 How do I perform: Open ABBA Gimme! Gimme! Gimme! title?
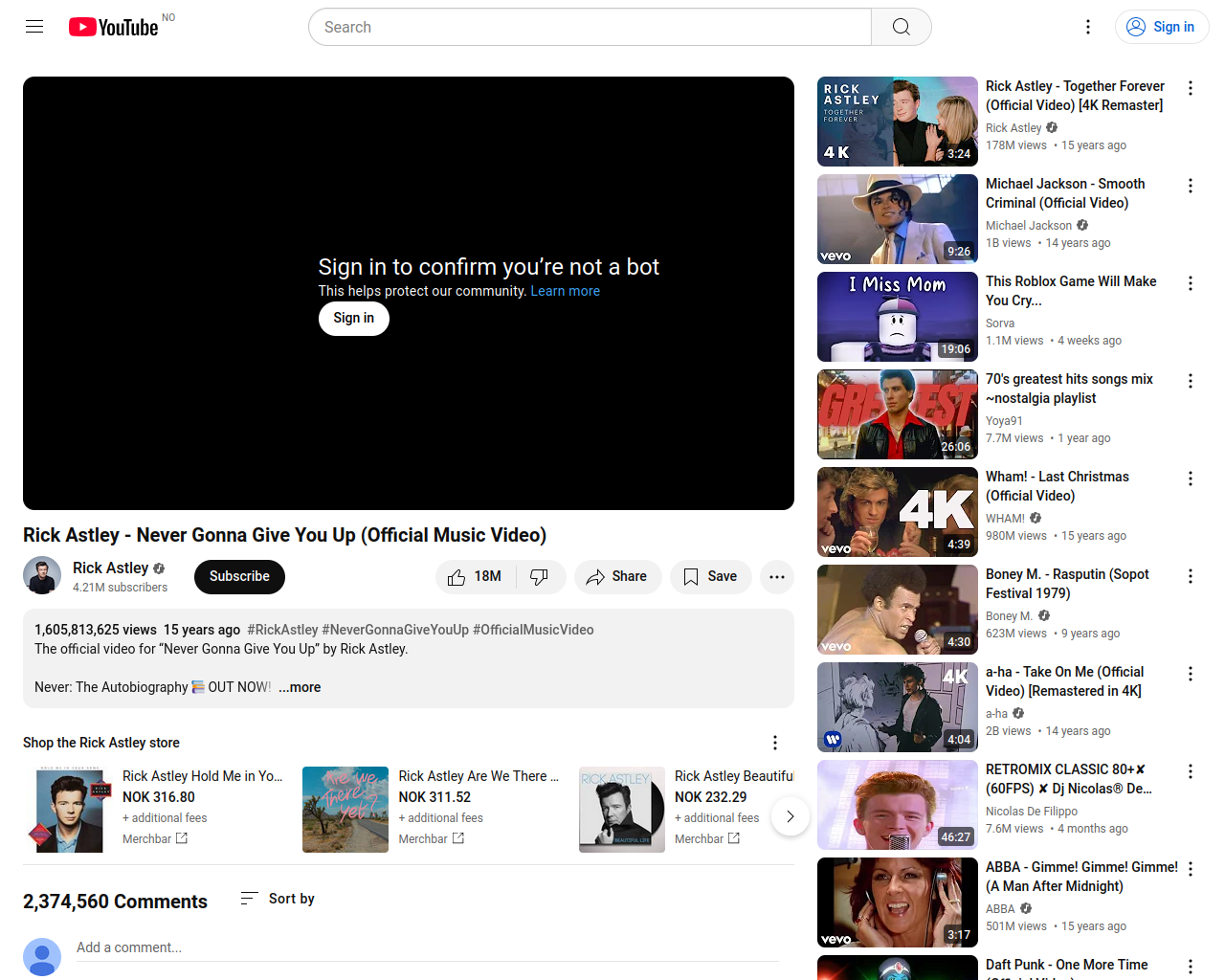tap(1081, 877)
